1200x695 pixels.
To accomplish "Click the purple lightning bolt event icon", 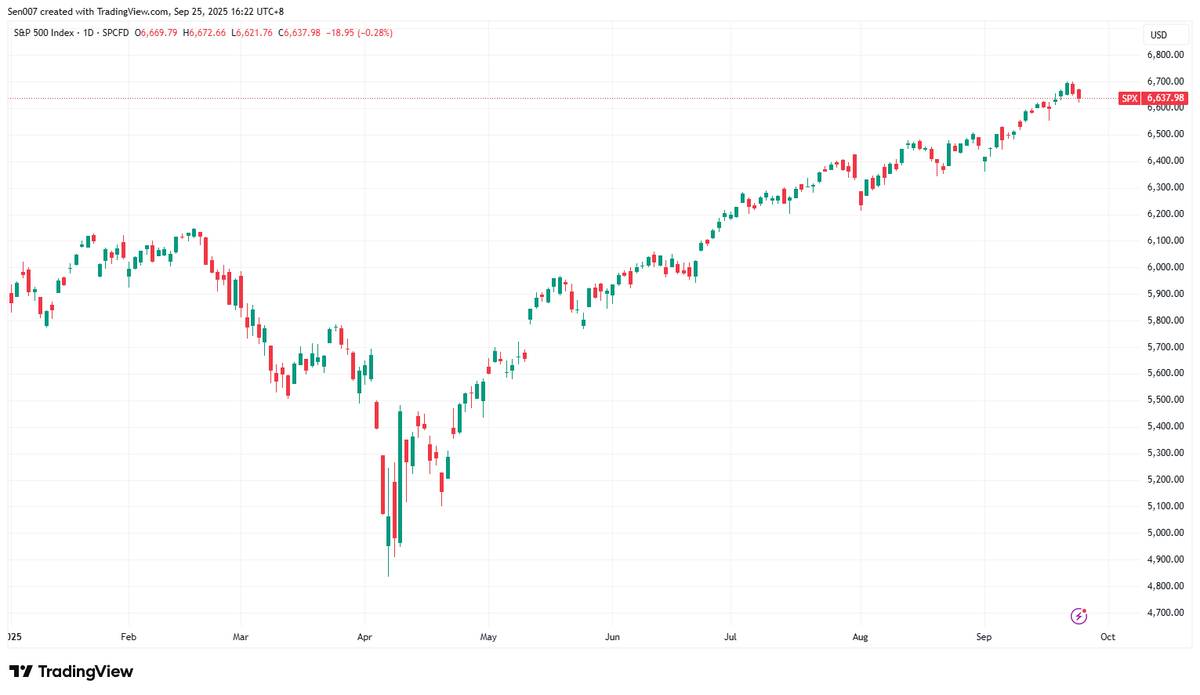I will pos(1078,615).
